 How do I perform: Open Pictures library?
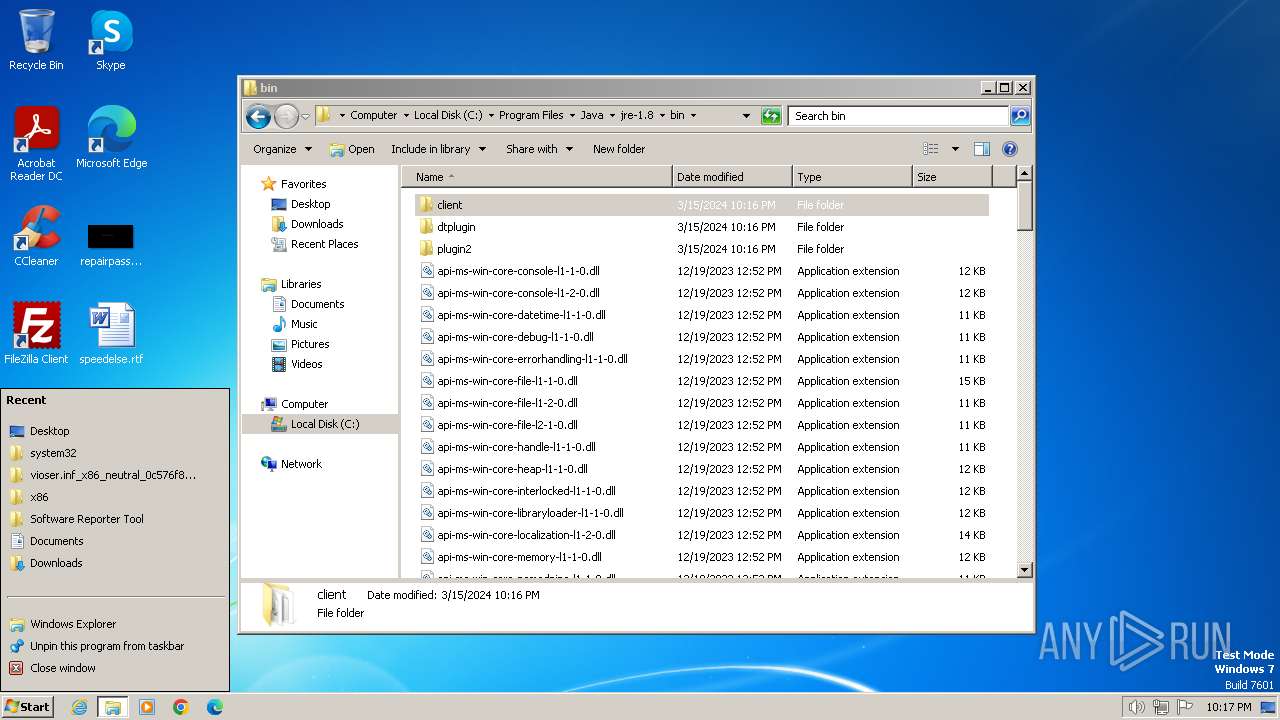click(x=310, y=344)
